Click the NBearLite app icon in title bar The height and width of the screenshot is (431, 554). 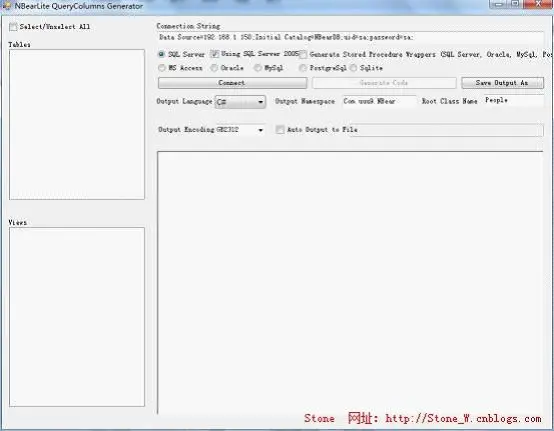pyautogui.click(x=6, y=6)
